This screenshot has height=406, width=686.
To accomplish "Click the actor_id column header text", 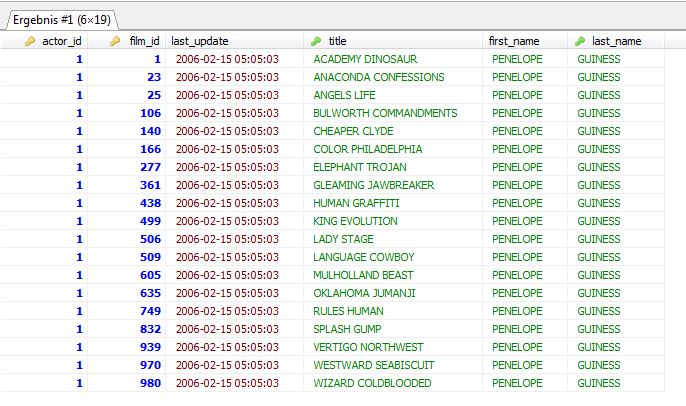I will (62, 41).
